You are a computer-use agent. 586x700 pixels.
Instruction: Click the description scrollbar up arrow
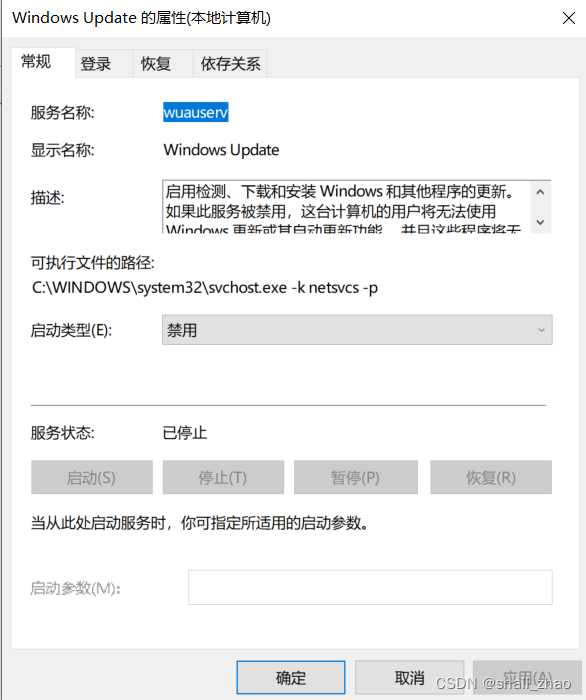coord(540,192)
